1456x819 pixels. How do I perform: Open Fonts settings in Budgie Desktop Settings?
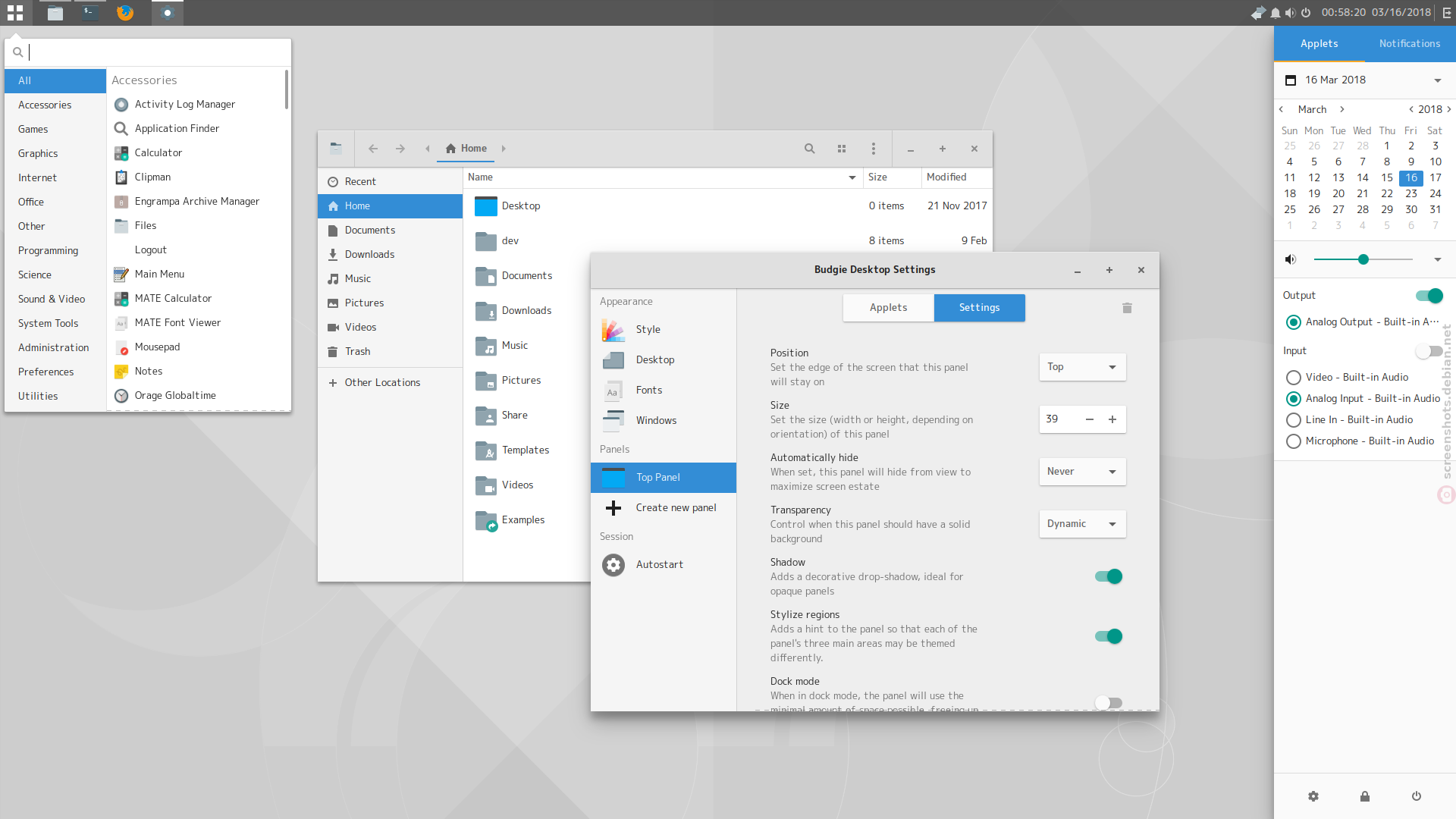664,390
